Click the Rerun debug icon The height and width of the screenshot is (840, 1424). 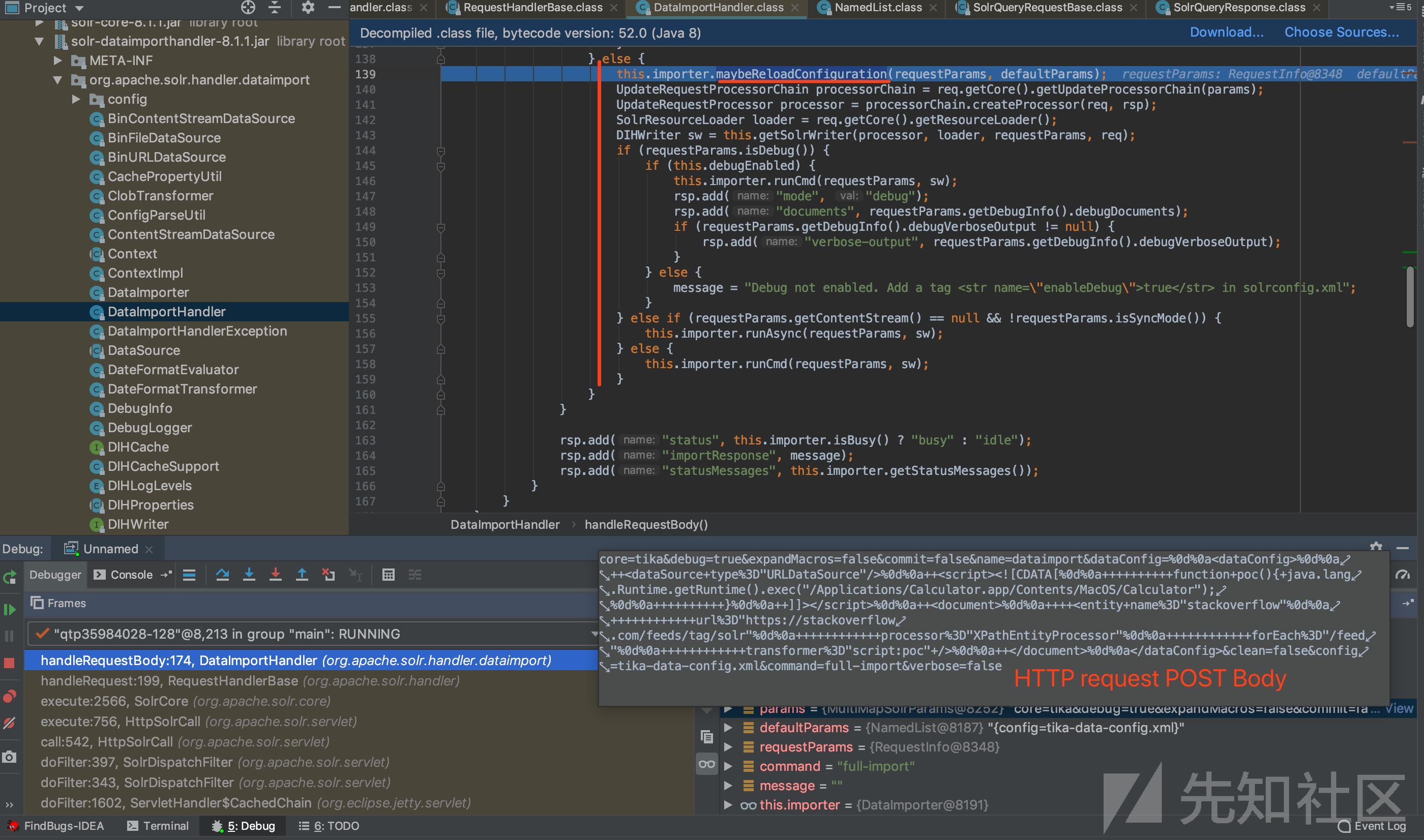point(10,577)
